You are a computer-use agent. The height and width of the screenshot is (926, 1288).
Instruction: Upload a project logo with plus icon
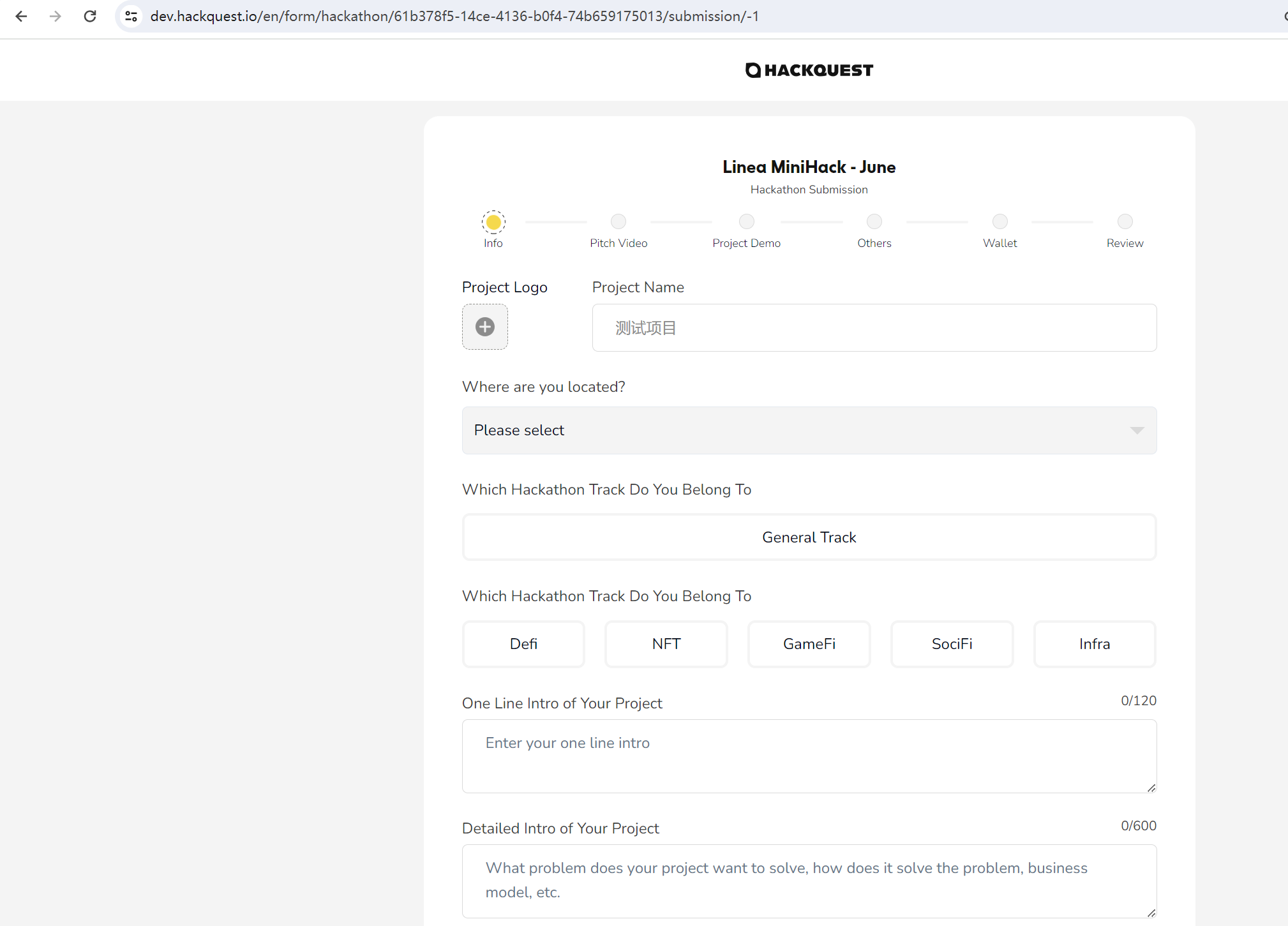[x=485, y=327]
